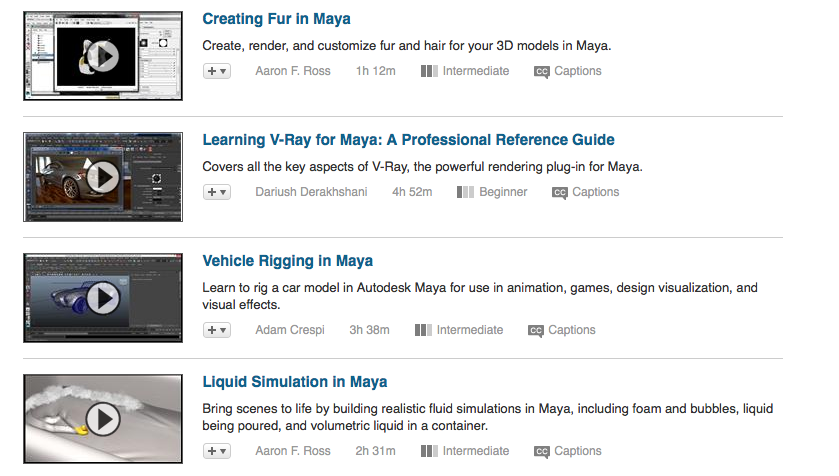Click Intermediate level icon for Vehicle Rigging
Viewport: 839px width, 476px height.
423,331
